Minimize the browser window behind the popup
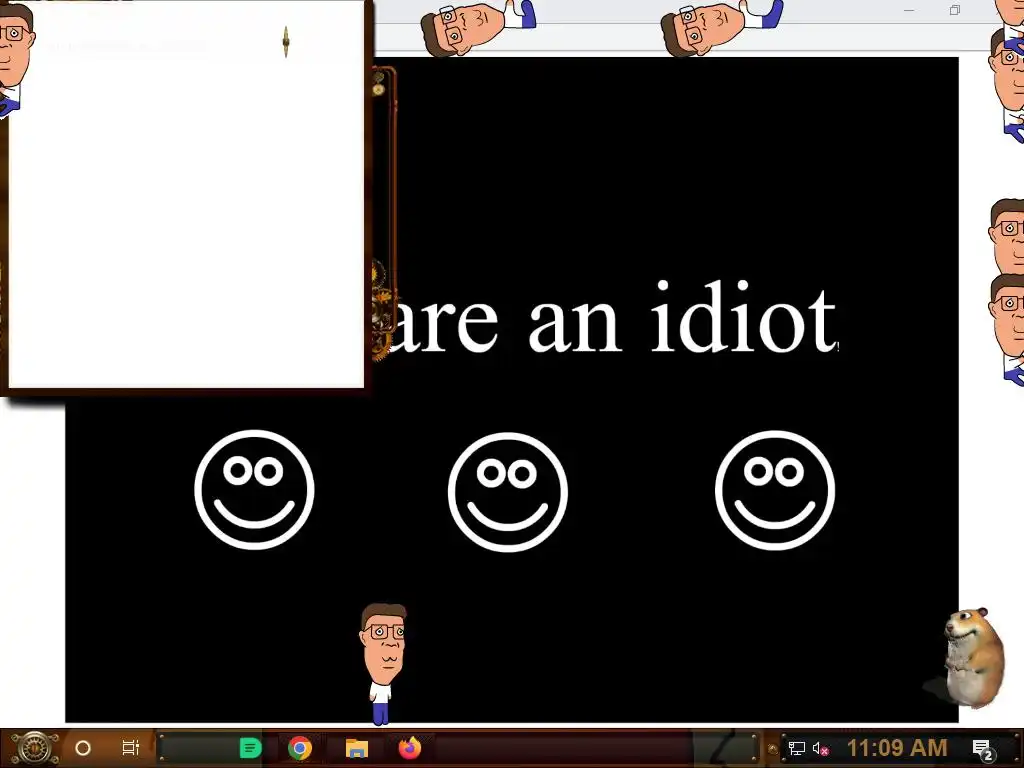1024x768 pixels. [908, 10]
